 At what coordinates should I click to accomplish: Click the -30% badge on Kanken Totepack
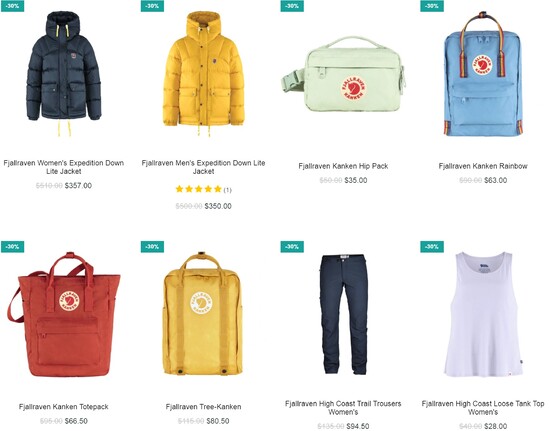pyautogui.click(x=12, y=247)
